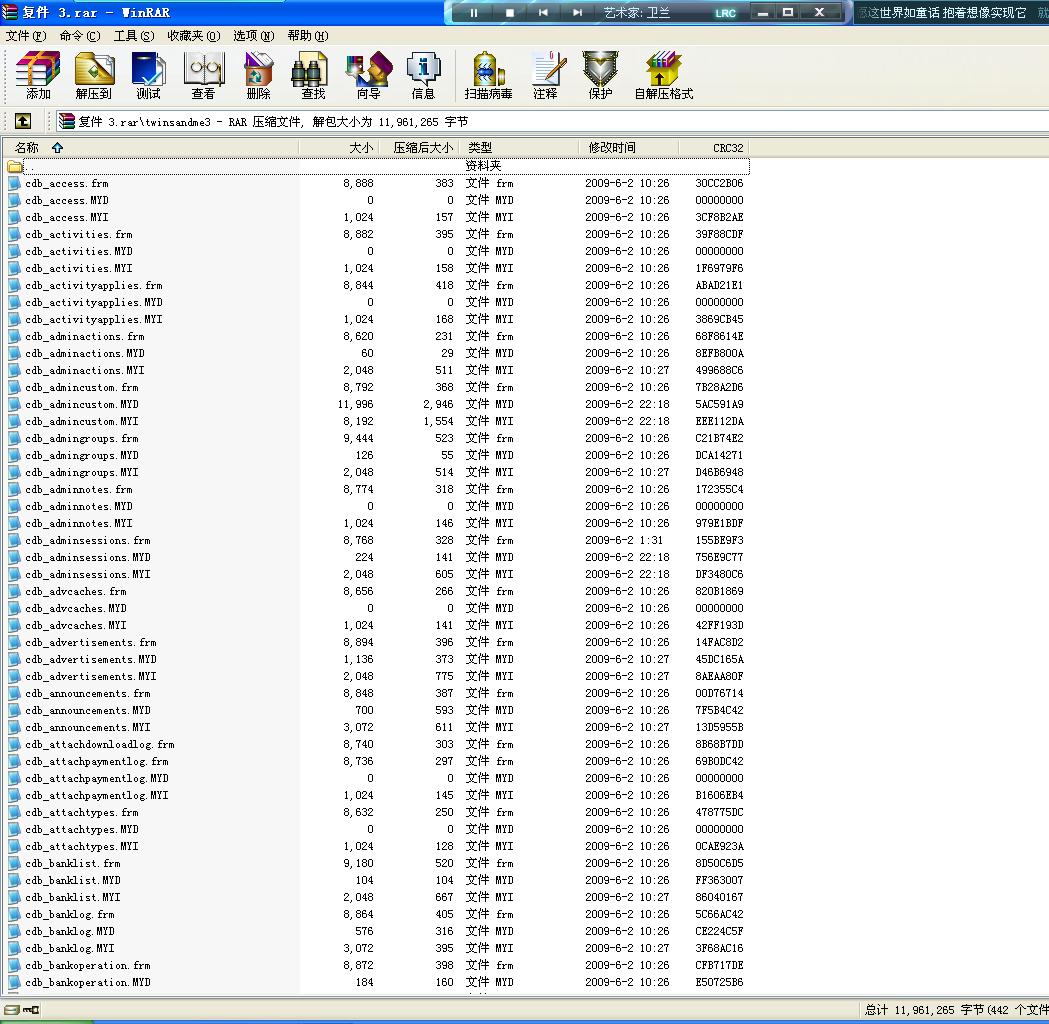Image resolution: width=1049 pixels, height=1024 pixels.
Task: Click the Scan Virus (扫描病毒) icon
Action: point(488,75)
